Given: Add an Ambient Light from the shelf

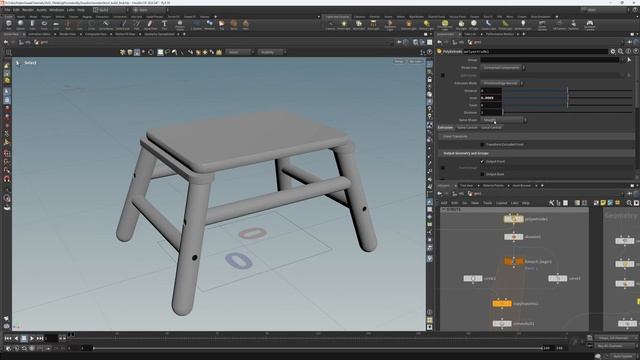Looking at the screenshot, I should click(x=523, y=25).
